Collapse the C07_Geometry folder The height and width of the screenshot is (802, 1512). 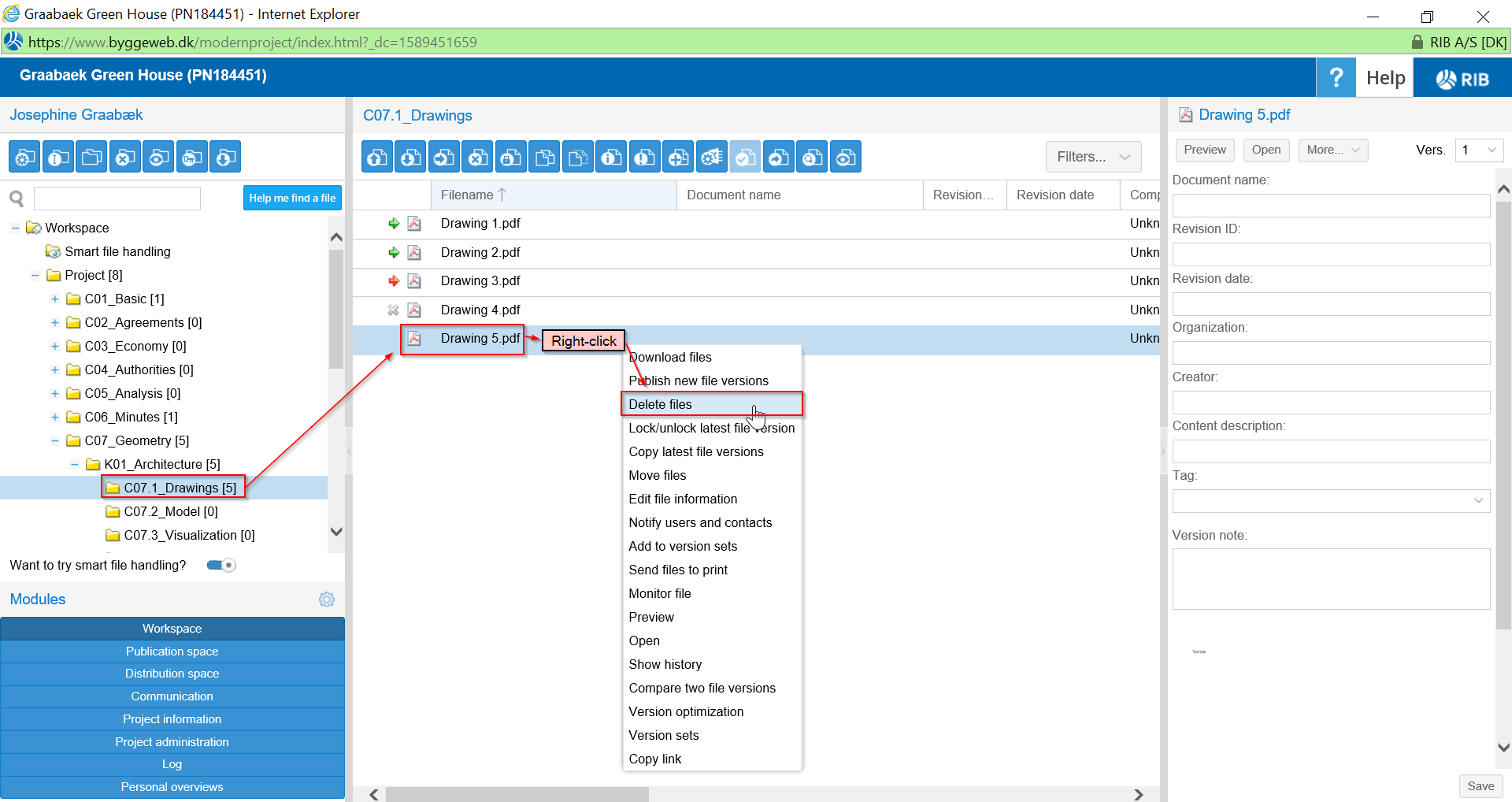point(54,440)
